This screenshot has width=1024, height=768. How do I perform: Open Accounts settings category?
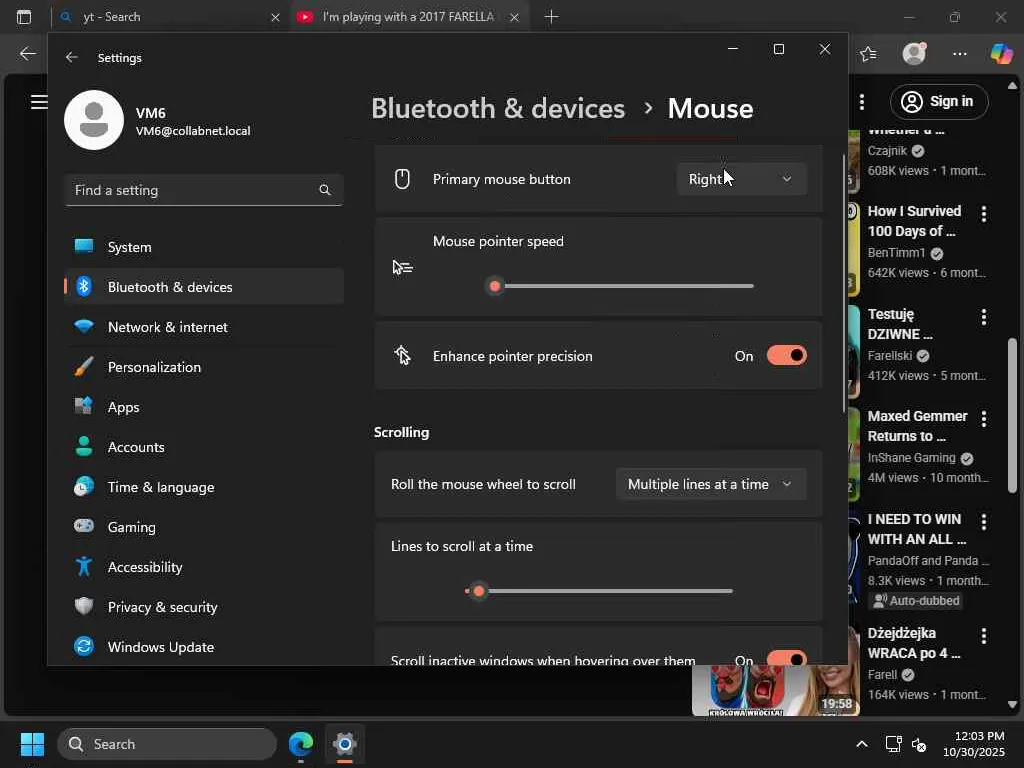pos(204,447)
